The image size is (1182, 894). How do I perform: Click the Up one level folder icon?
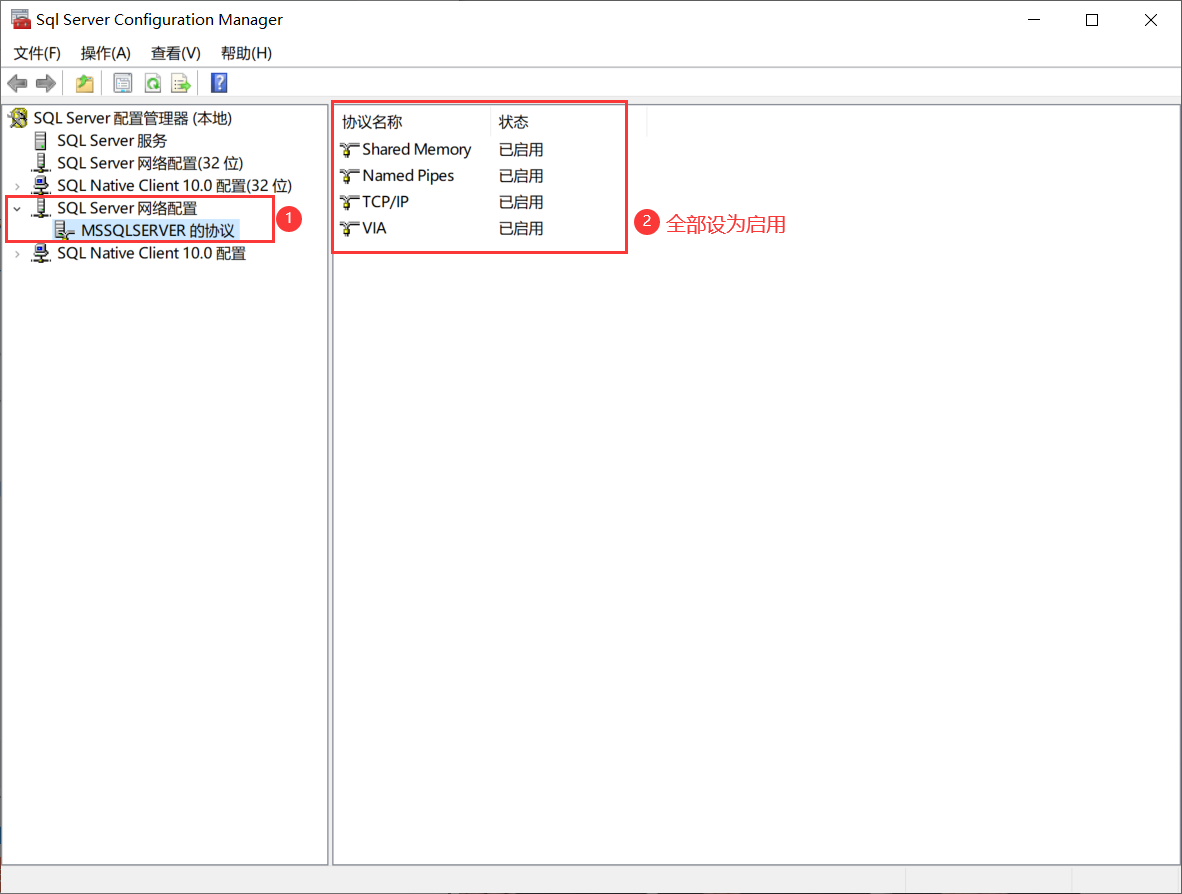point(84,84)
